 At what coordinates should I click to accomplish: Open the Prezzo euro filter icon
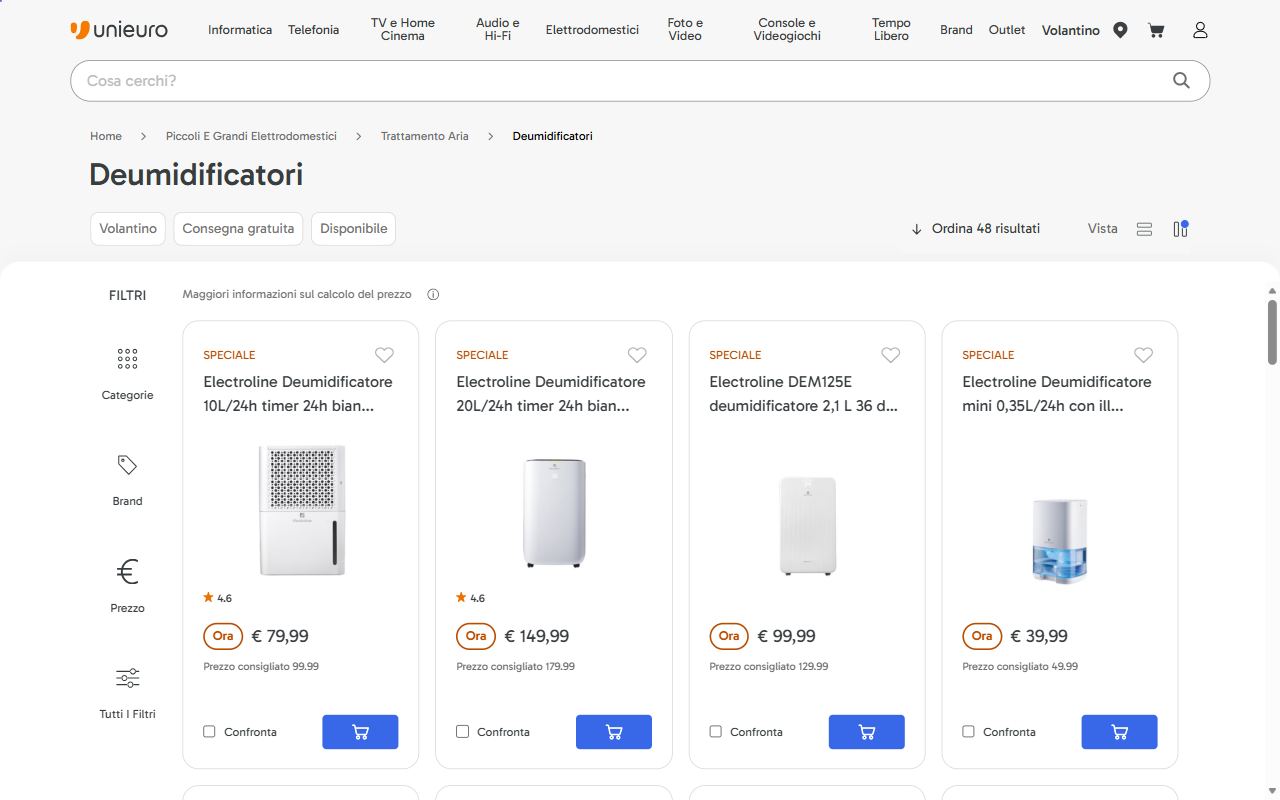point(127,572)
